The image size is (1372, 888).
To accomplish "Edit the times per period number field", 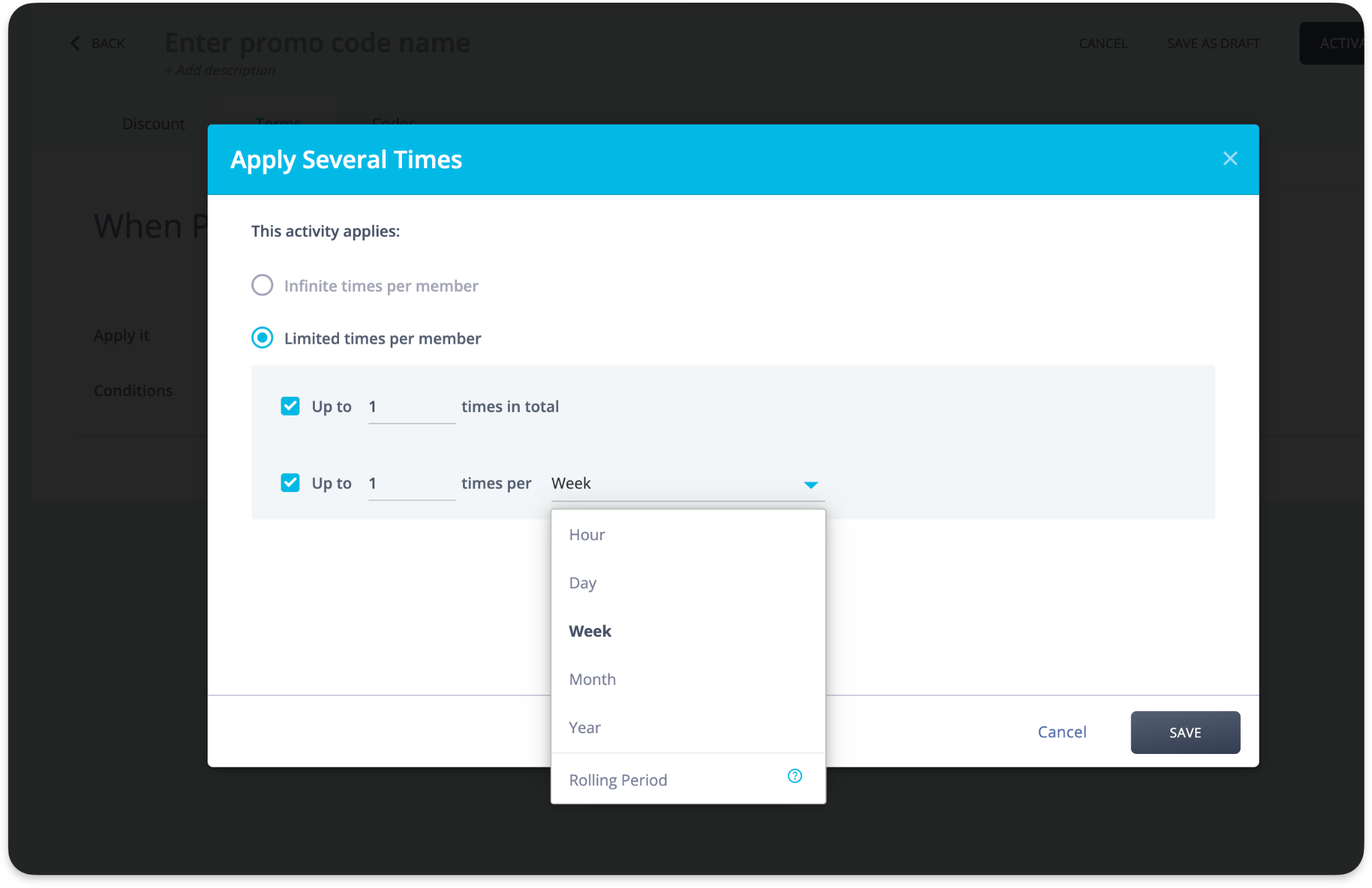I will pyautogui.click(x=411, y=483).
